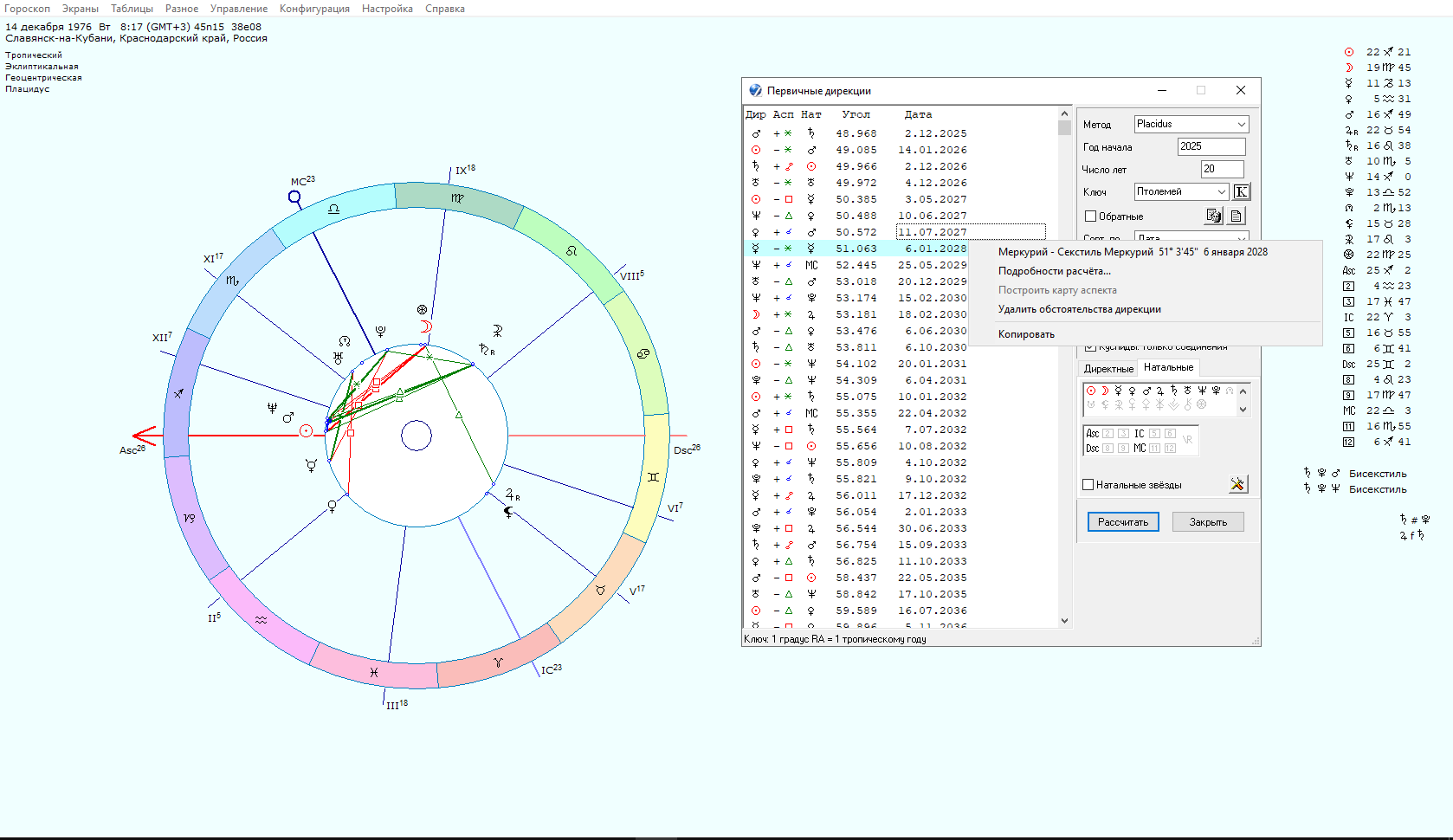This screenshot has width=1453, height=840.
Task: Select the Sun glyph in Натальные planet list
Action: click(x=1091, y=391)
